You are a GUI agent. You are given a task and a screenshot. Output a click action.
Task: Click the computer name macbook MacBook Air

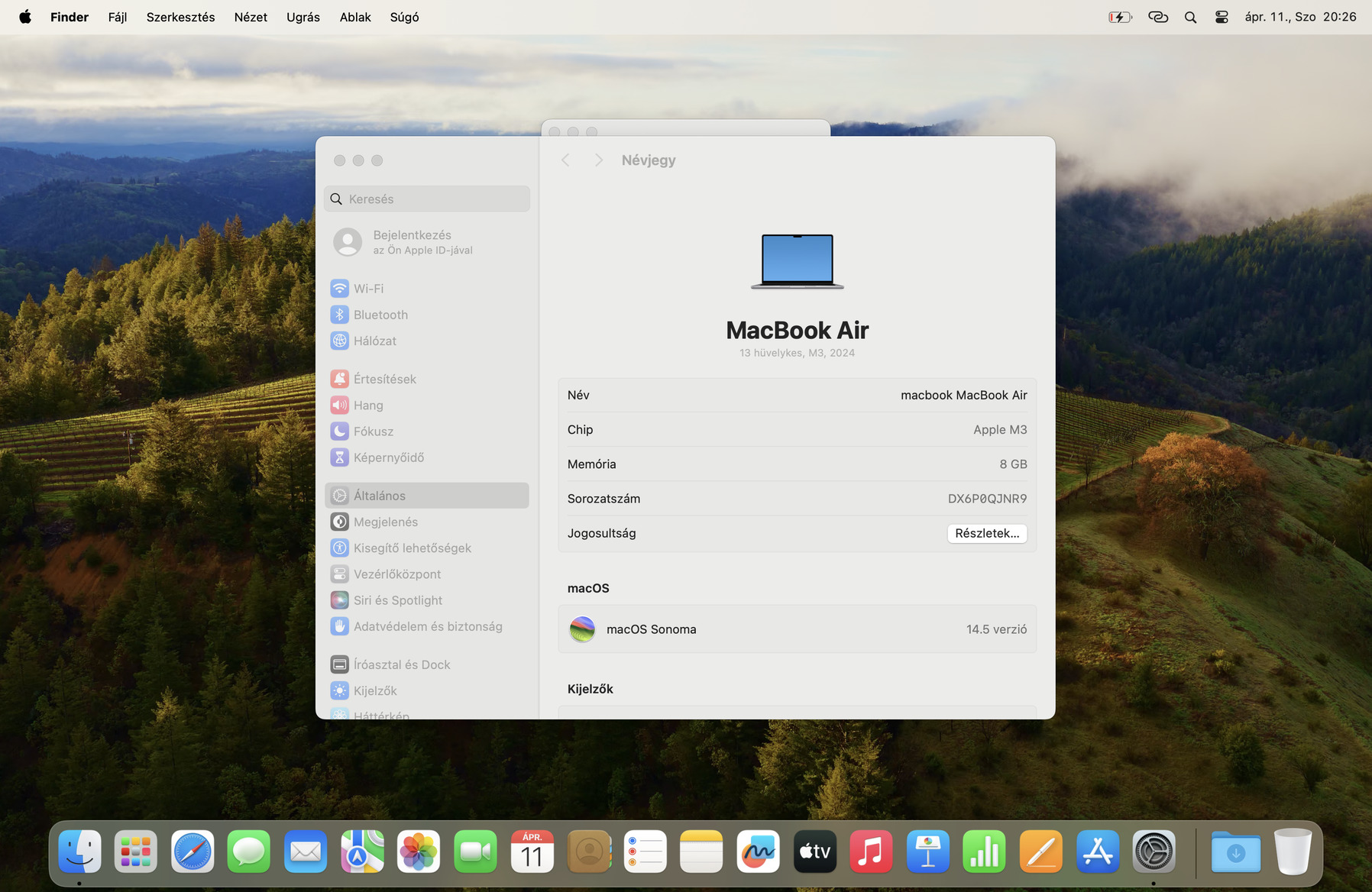pyautogui.click(x=964, y=395)
